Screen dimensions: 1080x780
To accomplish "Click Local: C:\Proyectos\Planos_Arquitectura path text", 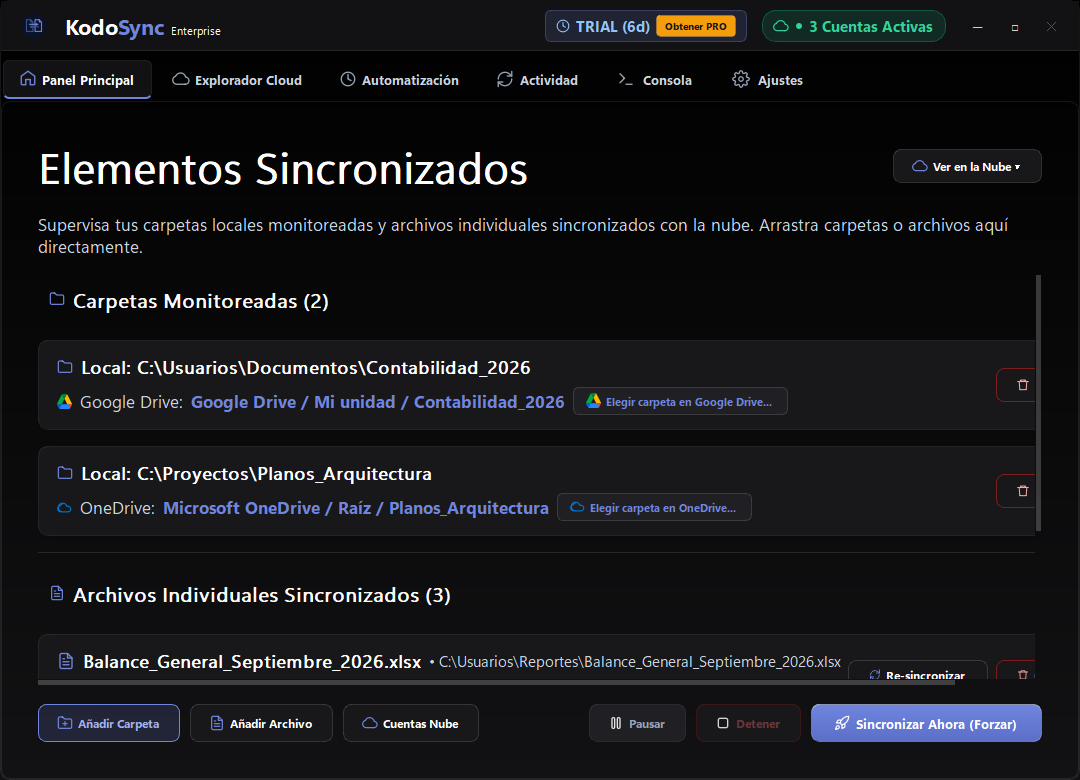I will pos(257,473).
